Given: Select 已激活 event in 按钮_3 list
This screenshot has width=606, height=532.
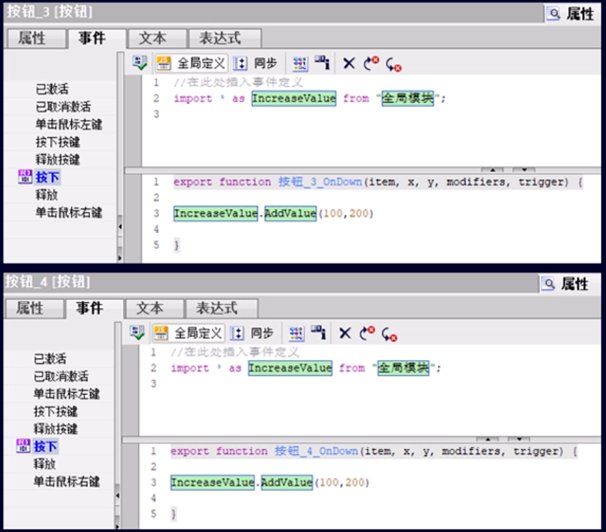Looking at the screenshot, I should [52, 89].
